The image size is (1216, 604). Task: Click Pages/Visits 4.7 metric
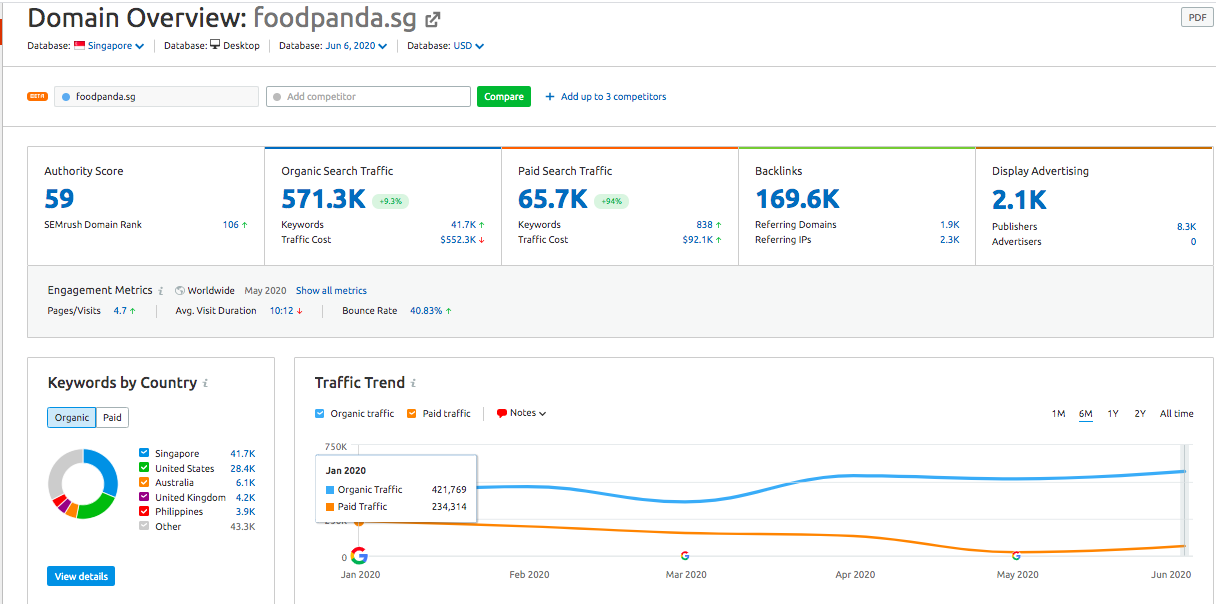point(119,311)
